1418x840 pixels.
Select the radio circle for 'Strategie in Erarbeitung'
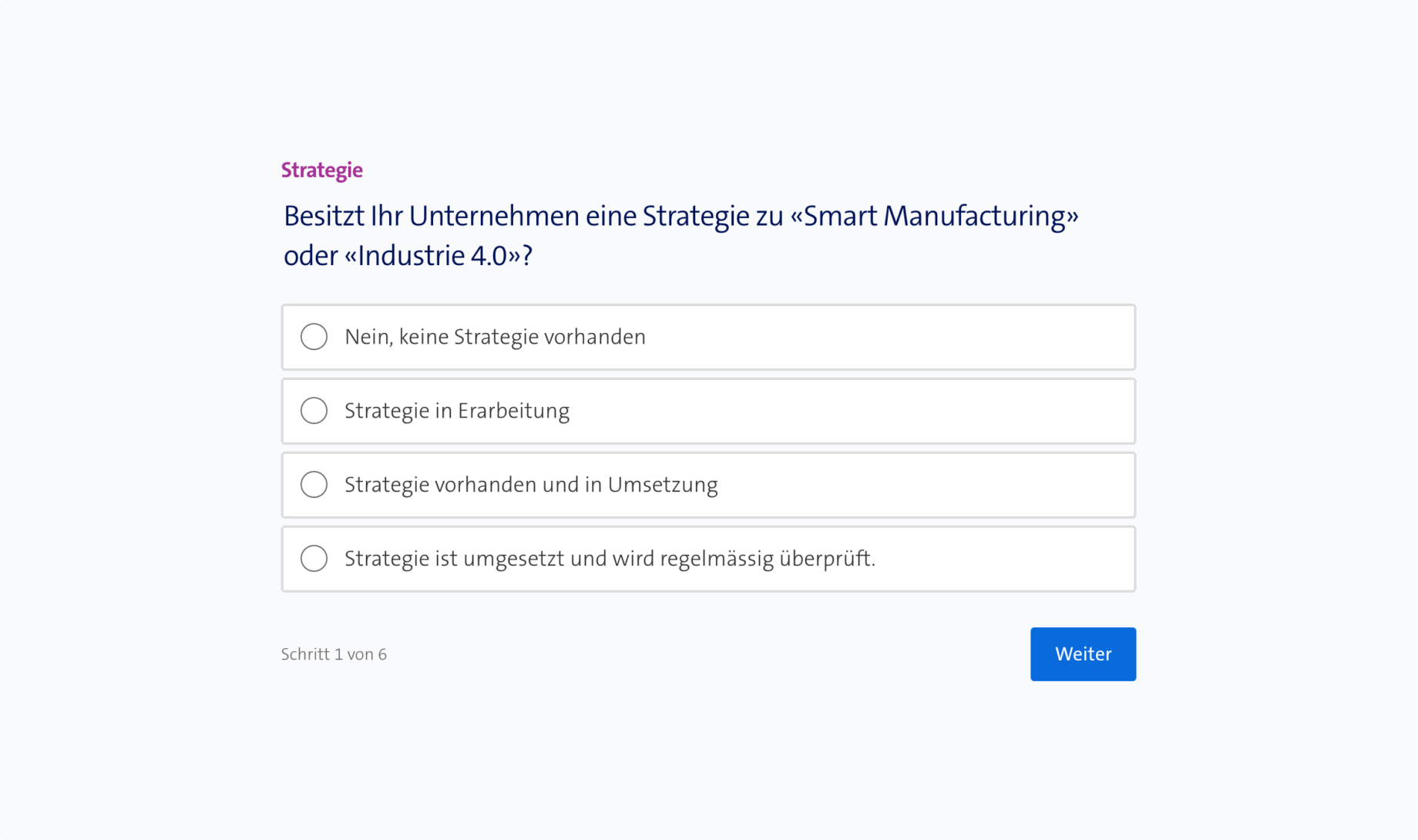(314, 411)
